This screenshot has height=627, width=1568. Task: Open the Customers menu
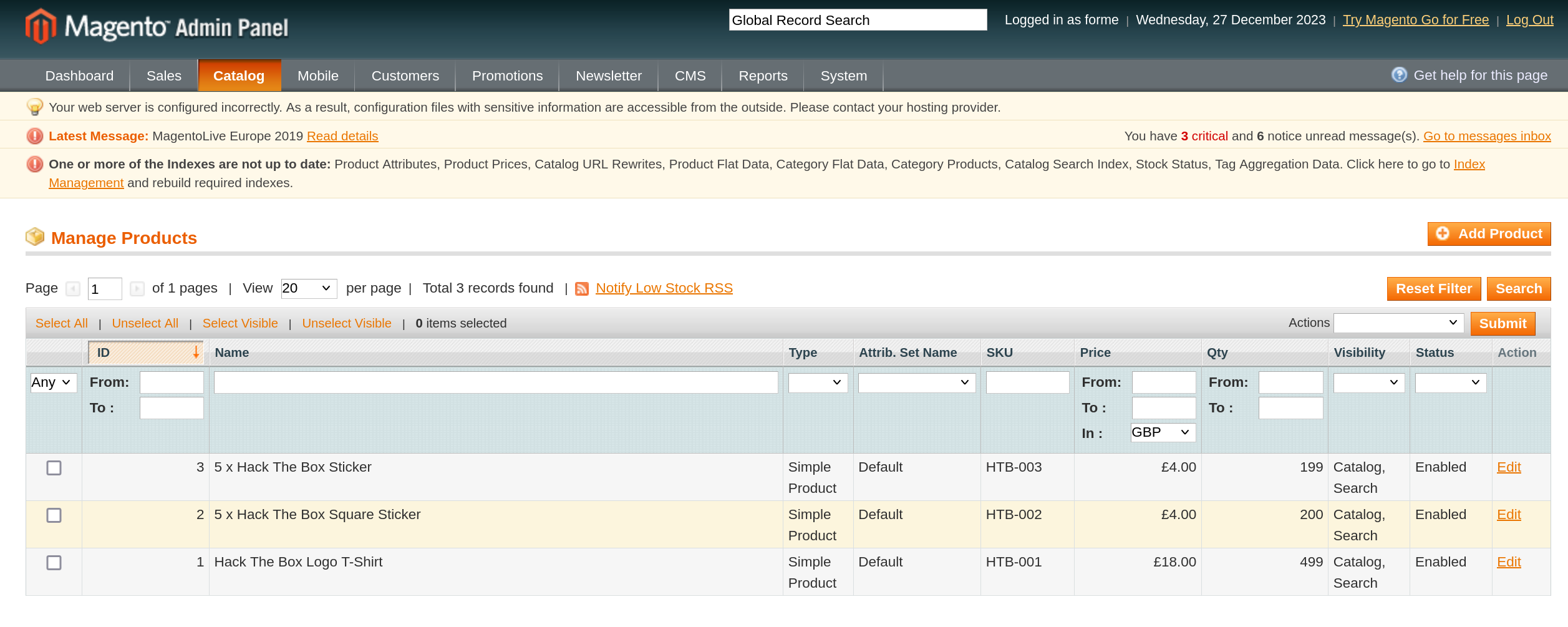tap(405, 75)
